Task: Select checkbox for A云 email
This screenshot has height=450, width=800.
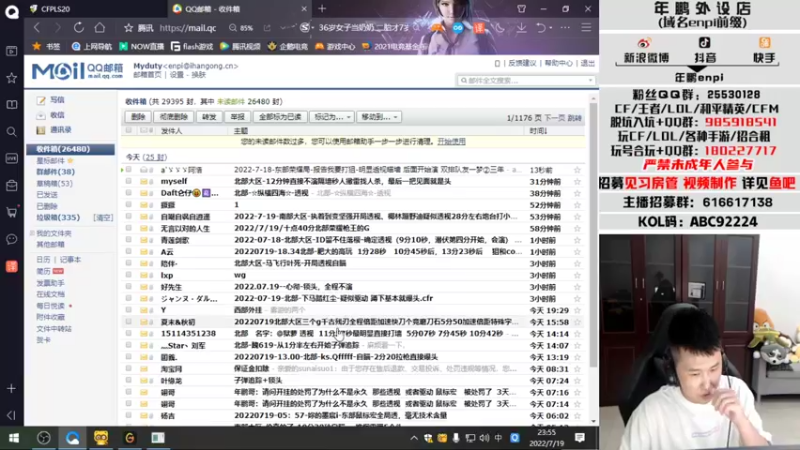Action: click(x=129, y=252)
